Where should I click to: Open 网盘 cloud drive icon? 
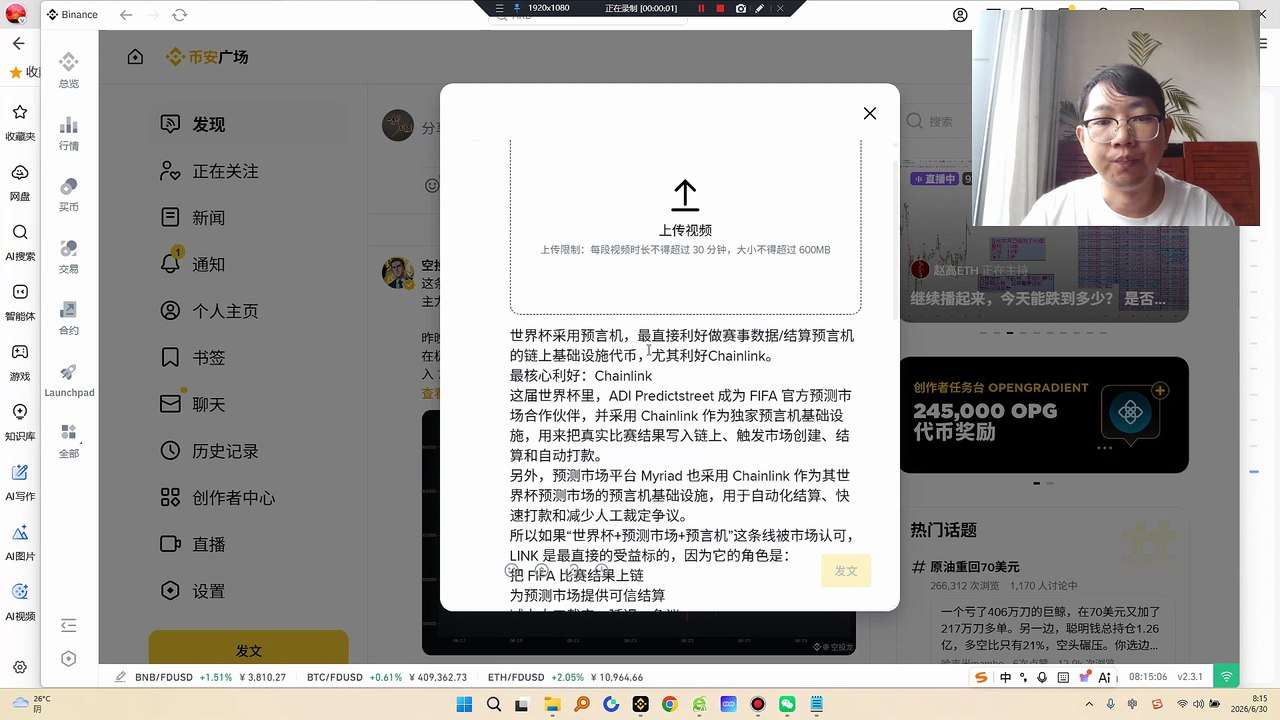point(20,181)
